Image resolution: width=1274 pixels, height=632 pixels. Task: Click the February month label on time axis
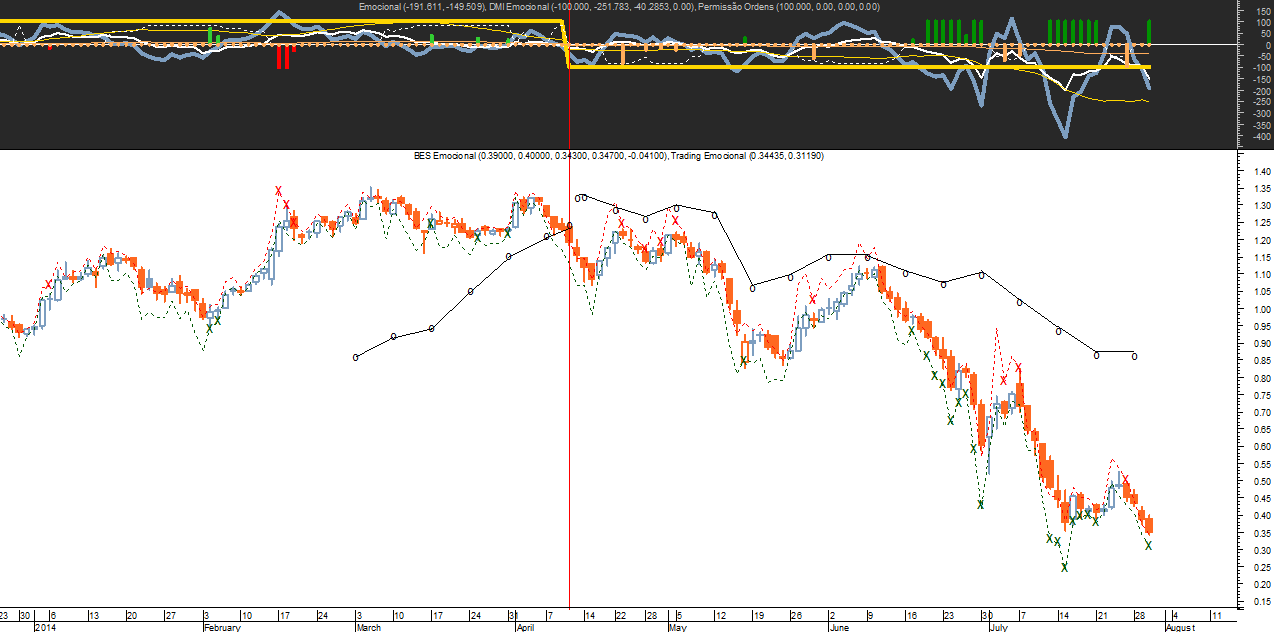tap(223, 628)
